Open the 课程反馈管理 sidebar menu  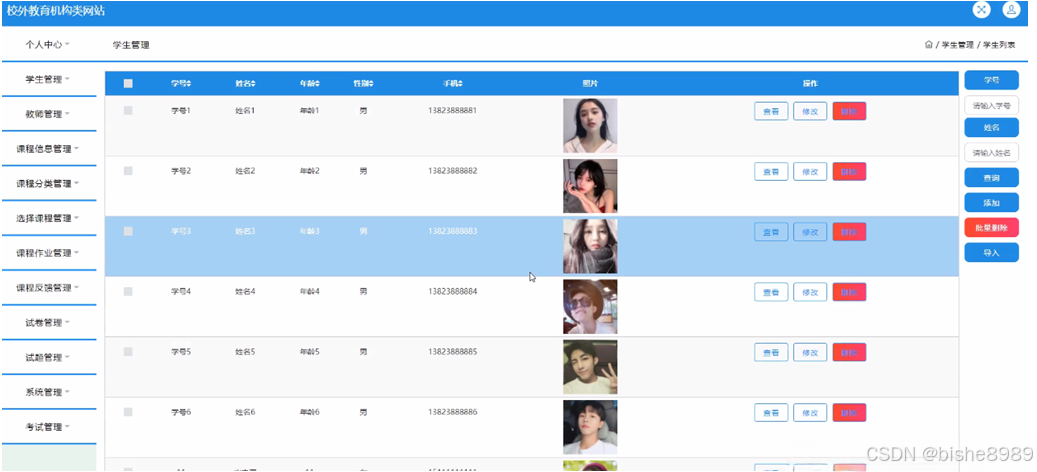pos(49,288)
